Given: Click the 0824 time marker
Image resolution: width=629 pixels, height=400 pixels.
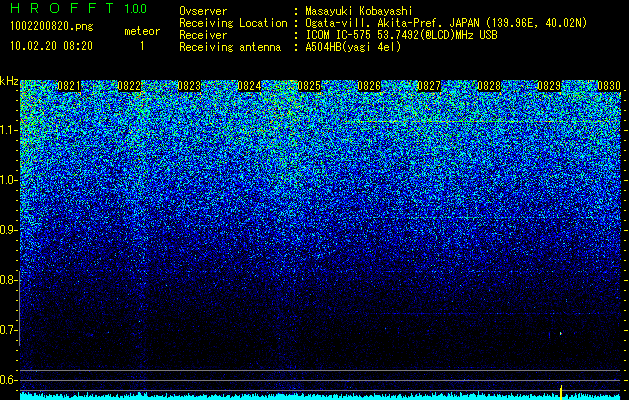Looking at the screenshot, I should (x=249, y=86).
